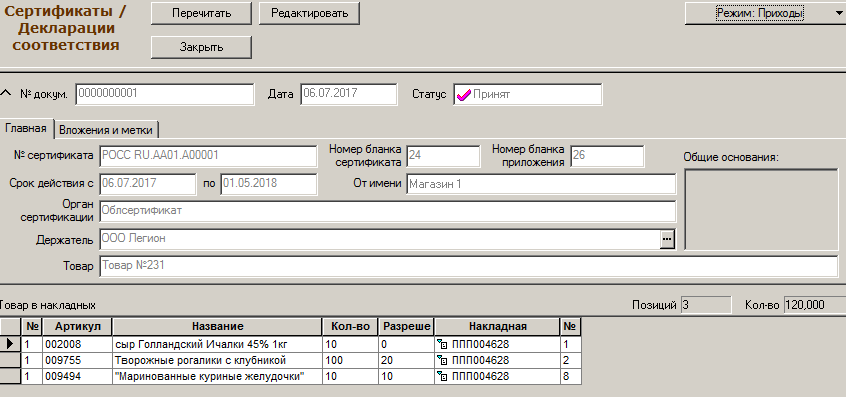The height and width of the screenshot is (397, 846).
Task: Click the Общие основания empty box
Action: pyautogui.click(x=761, y=209)
